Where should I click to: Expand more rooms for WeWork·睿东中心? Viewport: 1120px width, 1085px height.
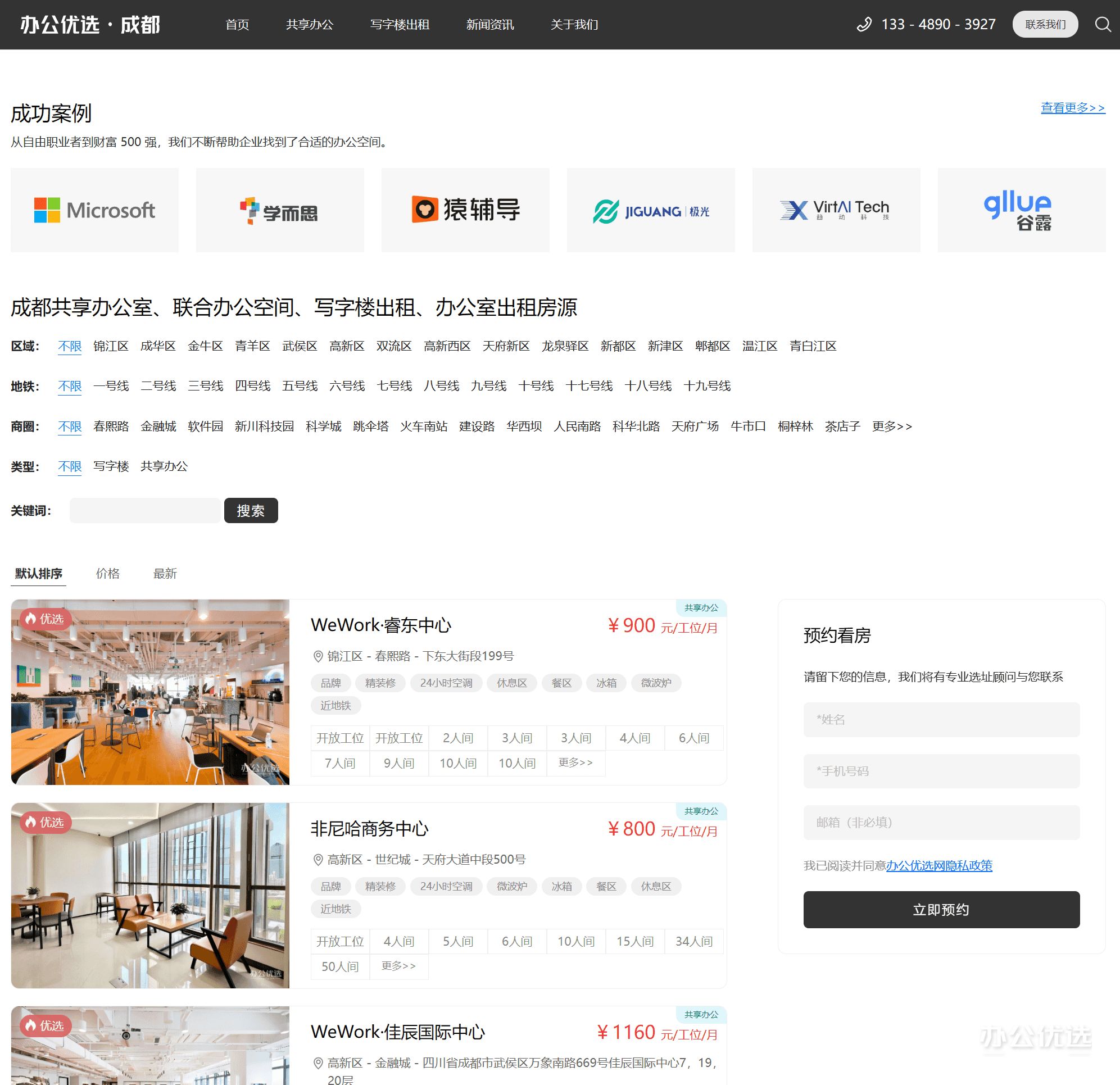pyautogui.click(x=575, y=762)
